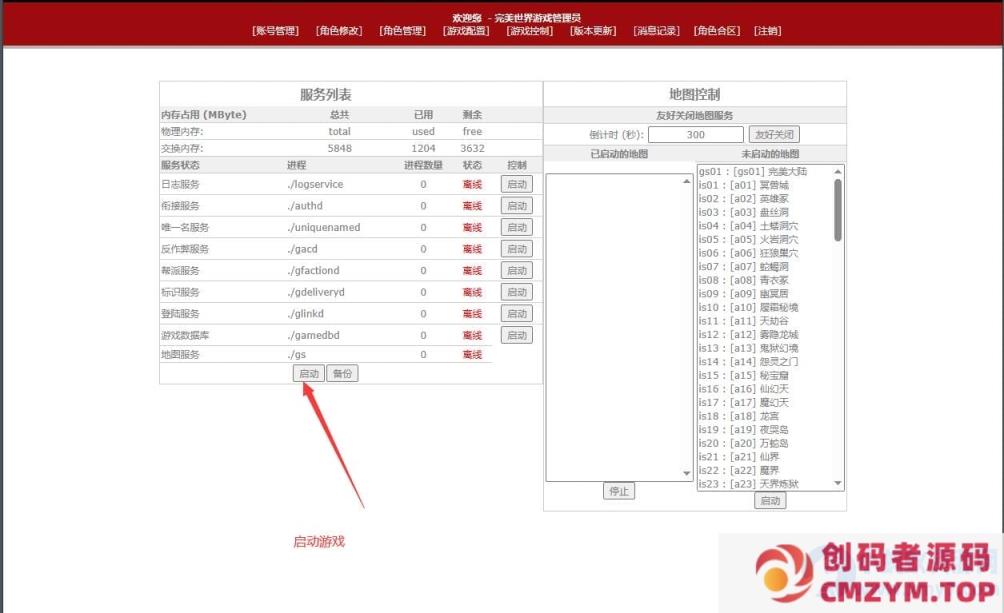Start the 游戏数据库 gamedbd service
Viewport: 1004px width, 613px height.
click(x=517, y=335)
